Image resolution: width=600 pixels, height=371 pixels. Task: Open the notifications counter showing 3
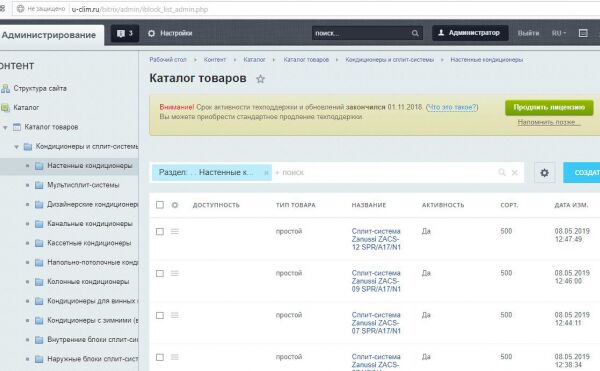pyautogui.click(x=125, y=33)
